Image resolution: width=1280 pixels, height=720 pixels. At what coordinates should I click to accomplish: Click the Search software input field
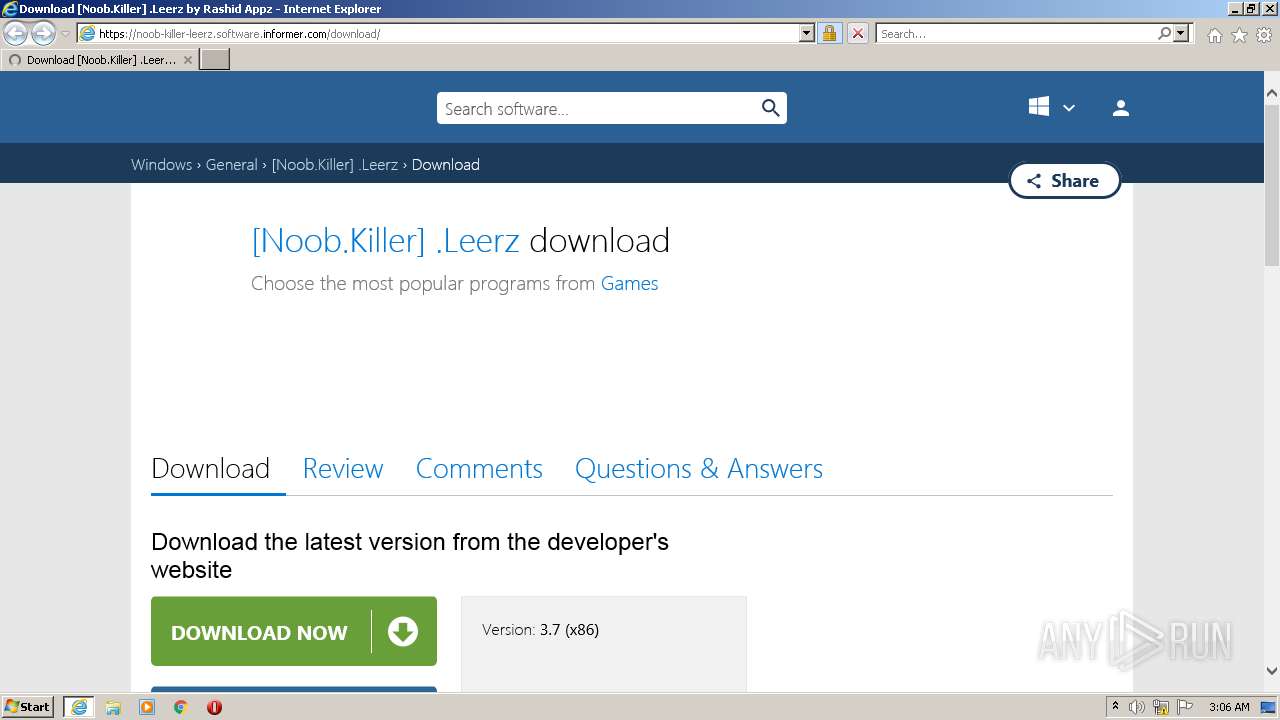pyautogui.click(x=597, y=108)
